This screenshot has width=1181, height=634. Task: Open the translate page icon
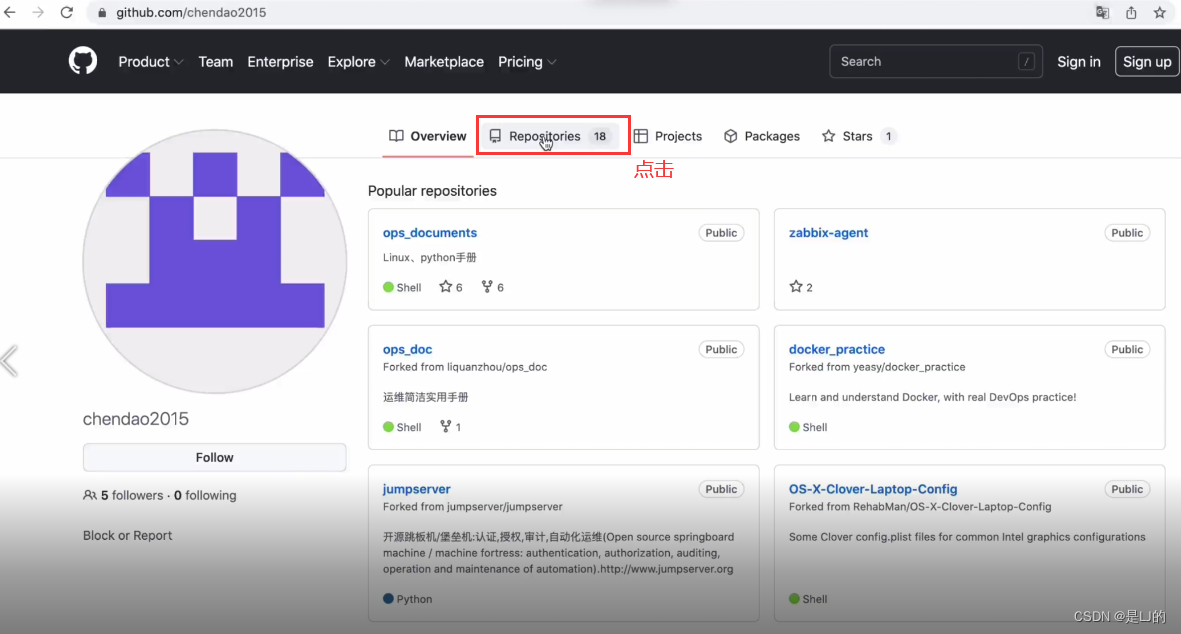pos(1102,13)
